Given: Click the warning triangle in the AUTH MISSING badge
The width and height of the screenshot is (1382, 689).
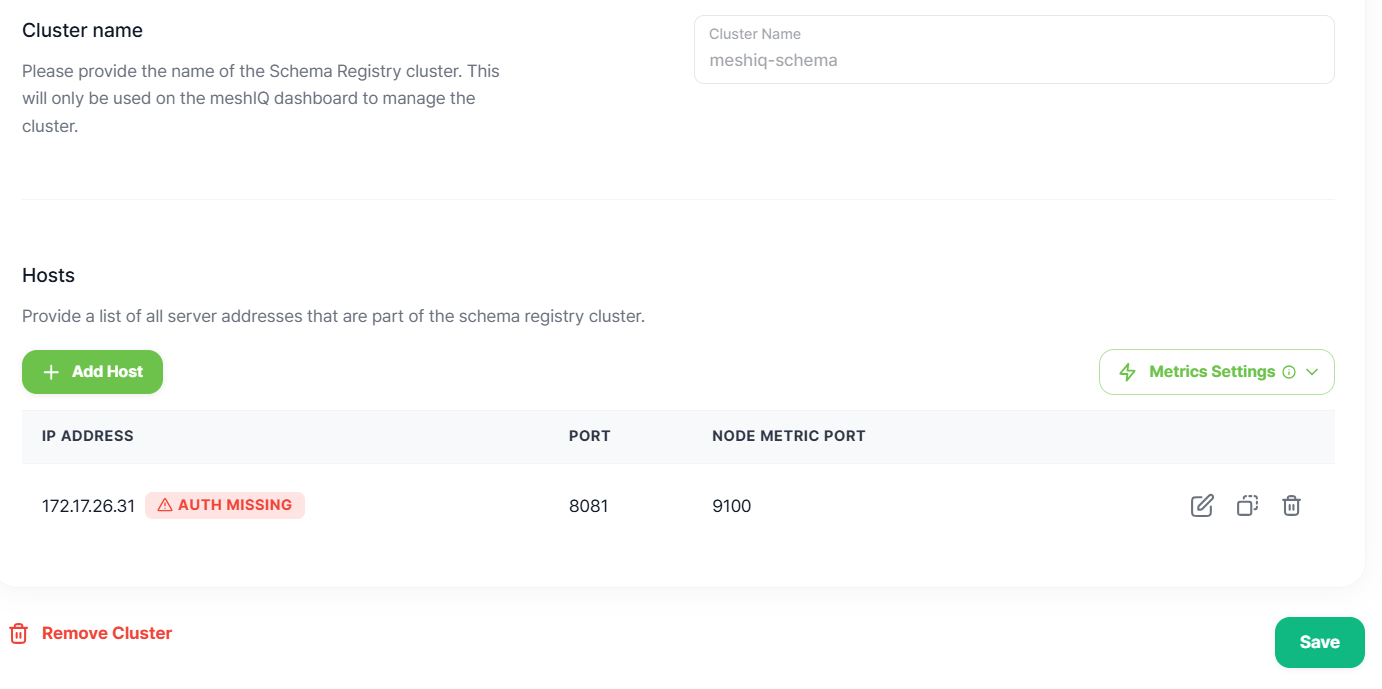Looking at the screenshot, I should pos(165,505).
